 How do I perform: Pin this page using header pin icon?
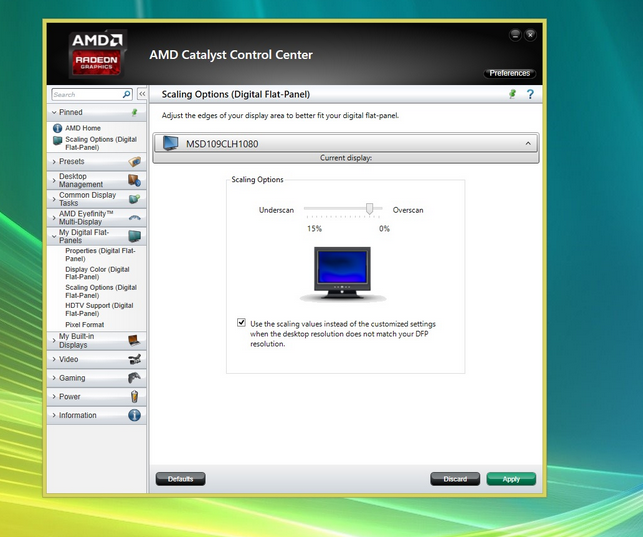(513, 94)
